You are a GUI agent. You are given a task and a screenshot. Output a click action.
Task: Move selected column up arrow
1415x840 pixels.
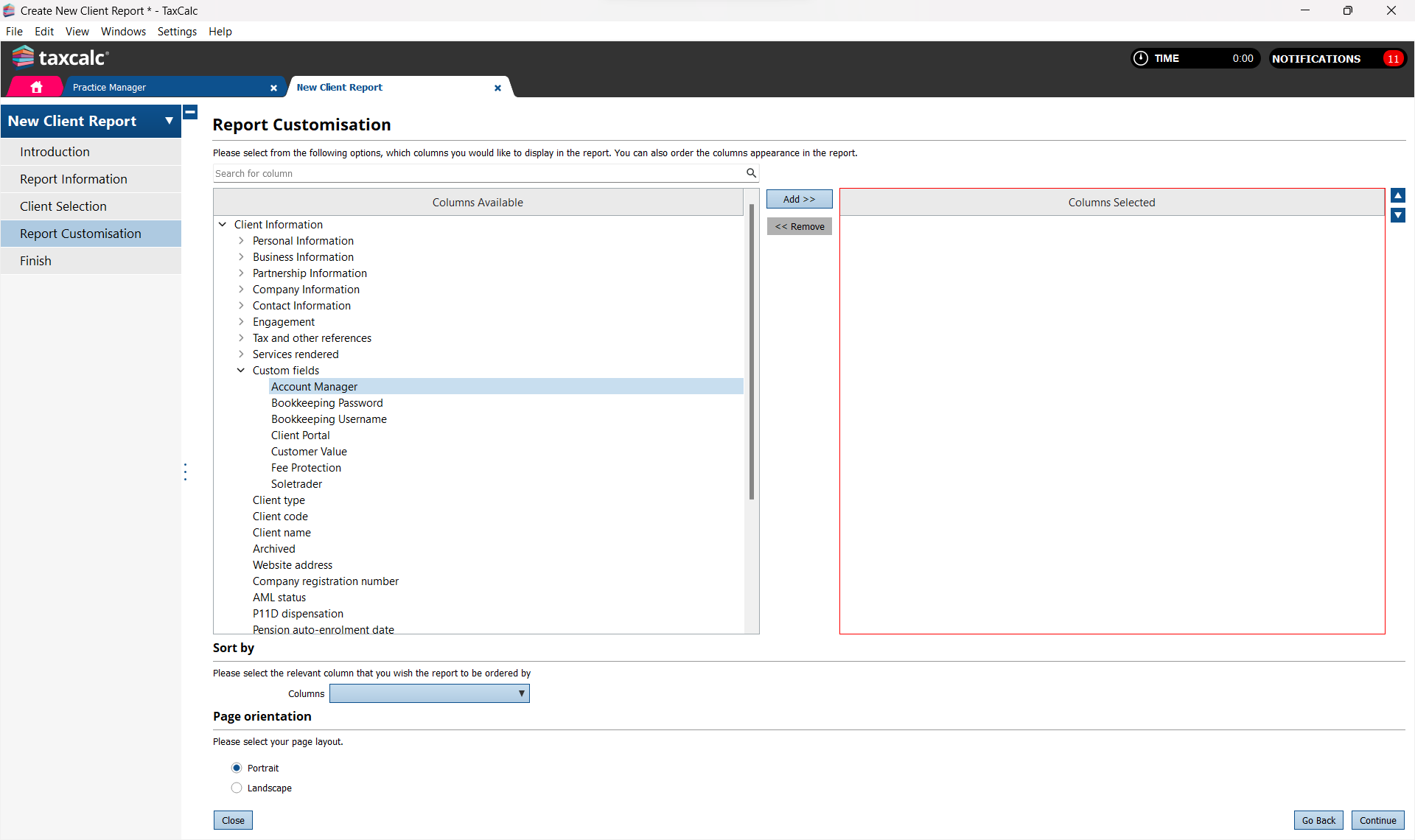(1397, 195)
